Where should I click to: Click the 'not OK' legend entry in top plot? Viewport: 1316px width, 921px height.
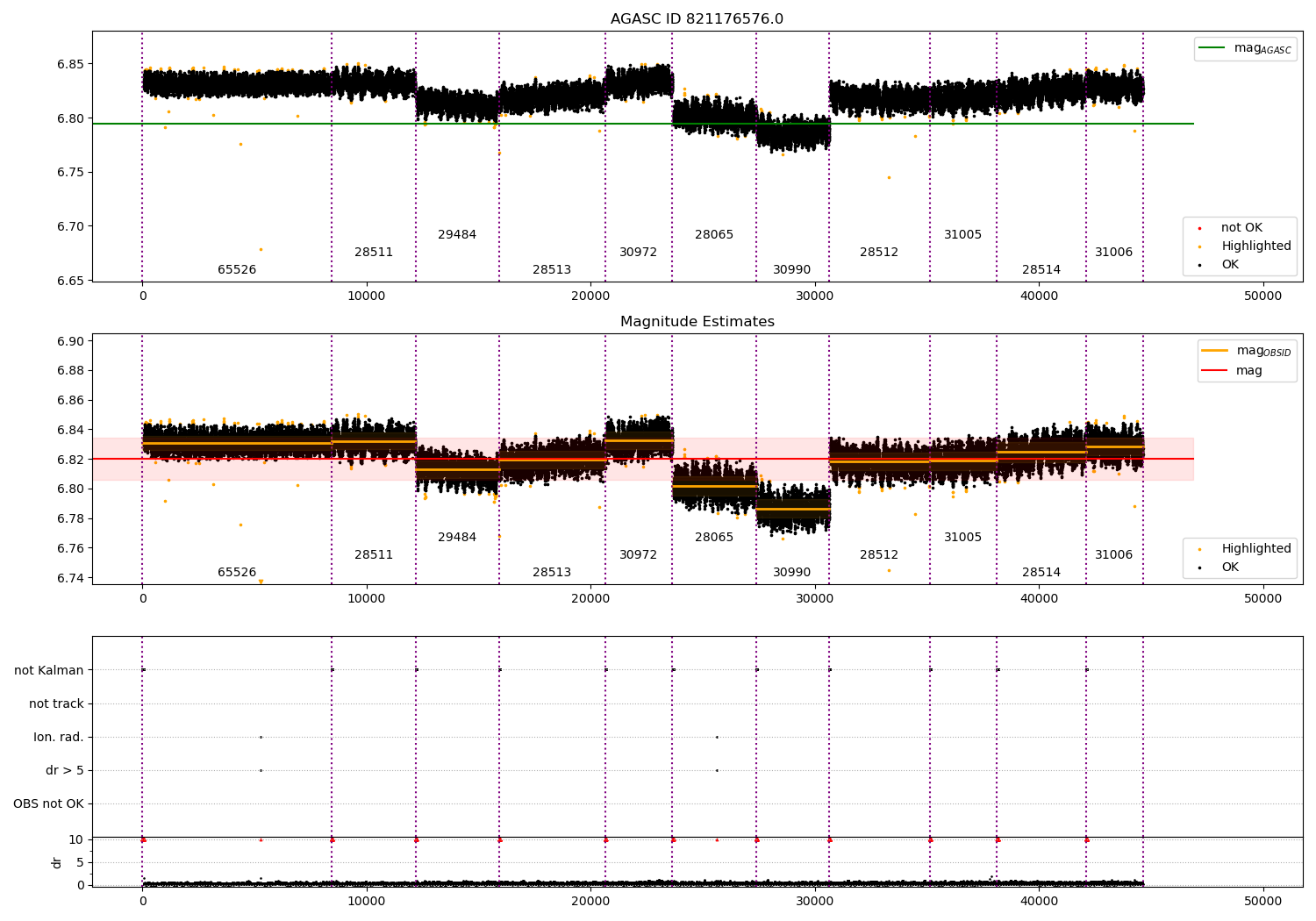click(x=1231, y=228)
